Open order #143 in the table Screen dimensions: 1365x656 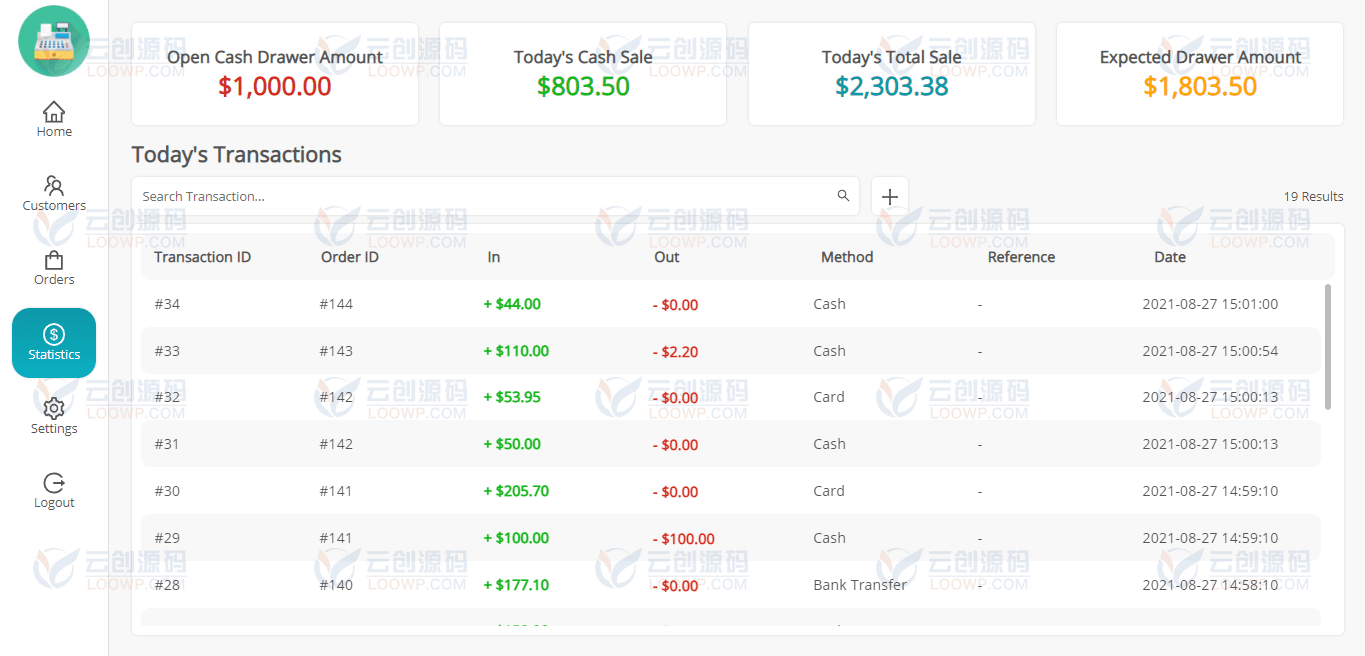coord(336,351)
